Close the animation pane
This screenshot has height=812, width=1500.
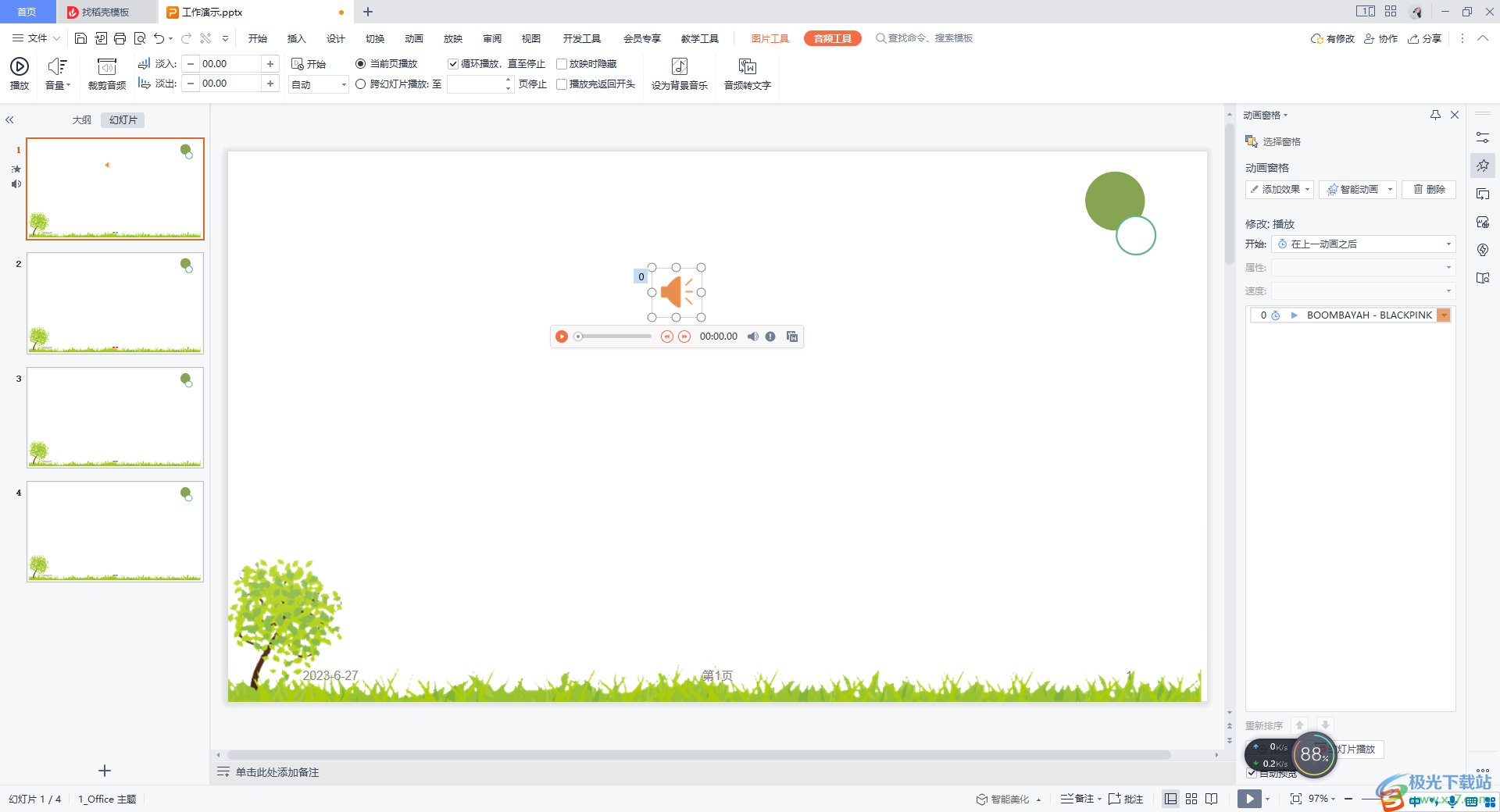point(1455,115)
